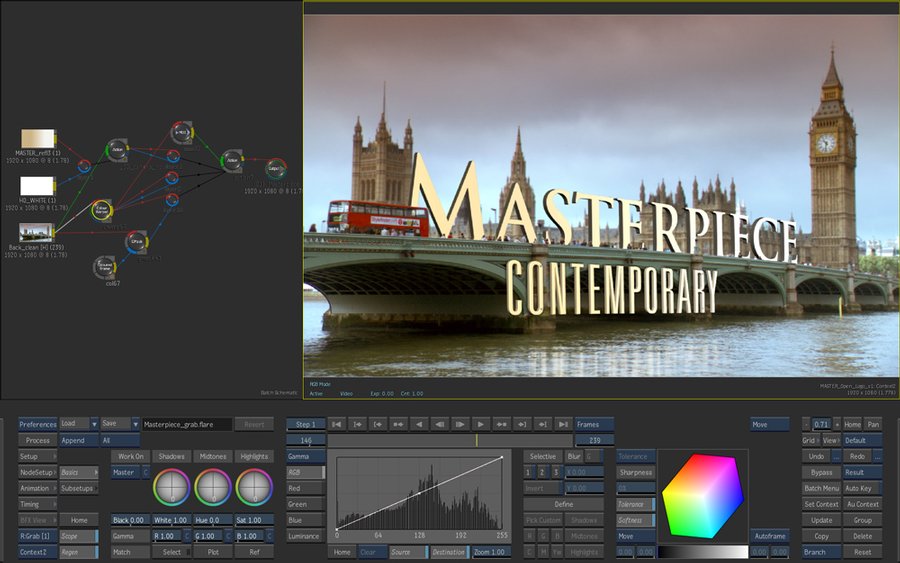This screenshot has height=563, width=900.
Task: Click the zoom-in plus button beside 0.71
Action: tap(837, 424)
